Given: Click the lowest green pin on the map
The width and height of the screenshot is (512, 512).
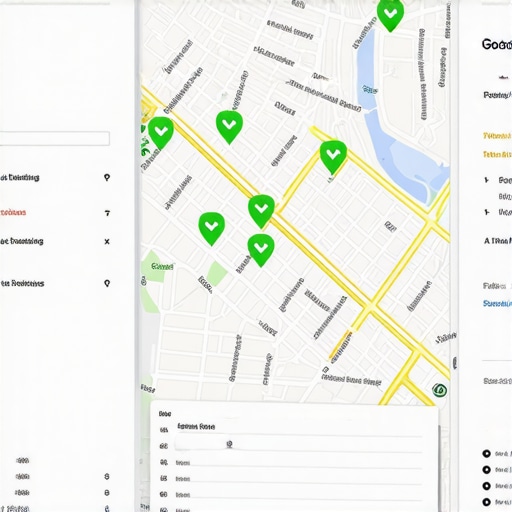Looking at the screenshot, I should pyautogui.click(x=261, y=250).
